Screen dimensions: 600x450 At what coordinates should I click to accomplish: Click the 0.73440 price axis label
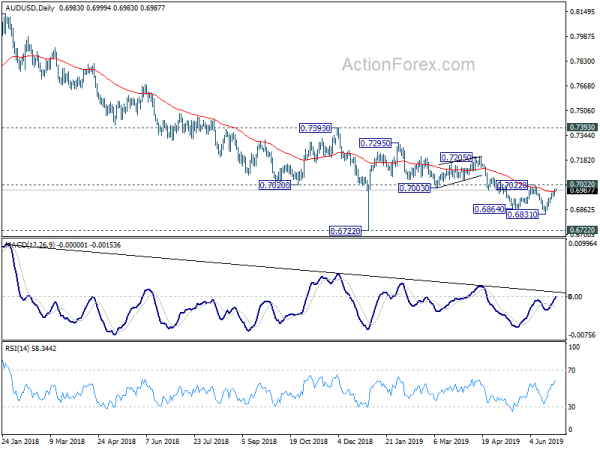coord(582,135)
